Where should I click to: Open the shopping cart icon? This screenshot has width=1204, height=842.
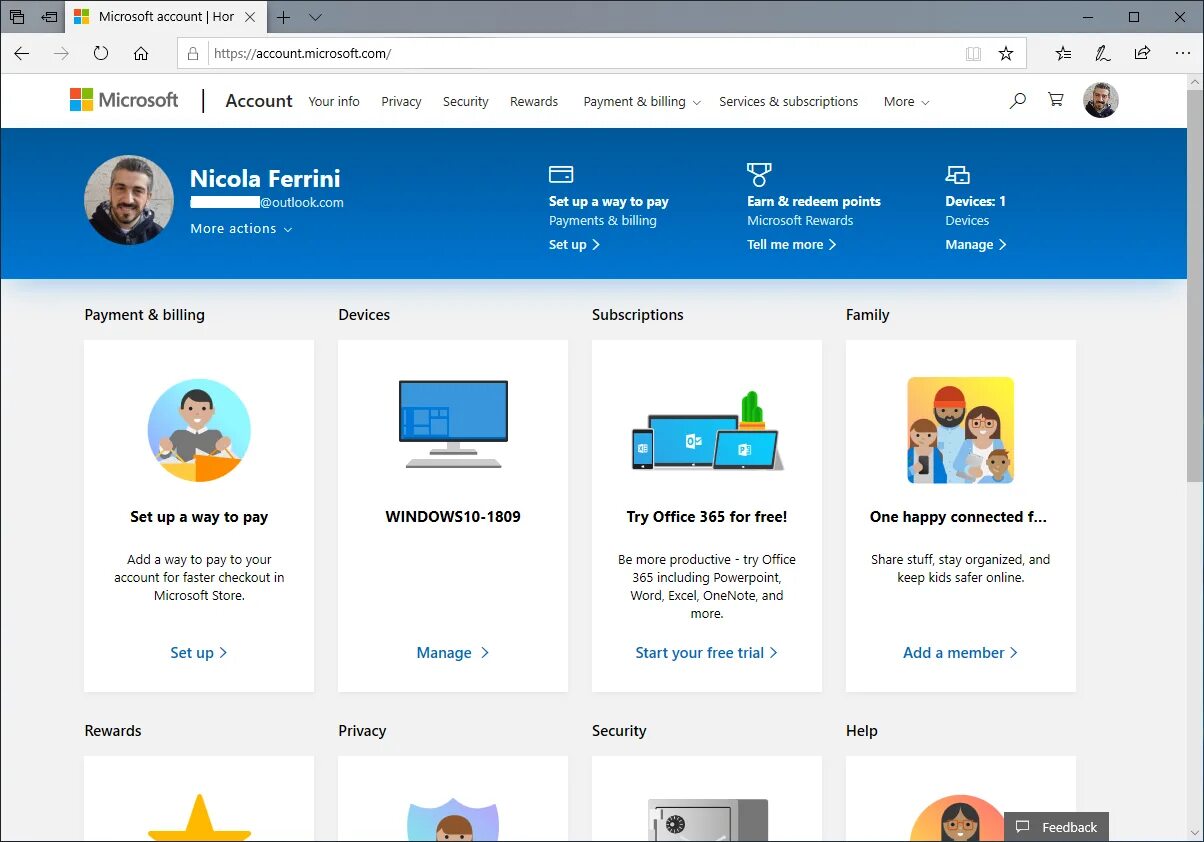(1055, 100)
